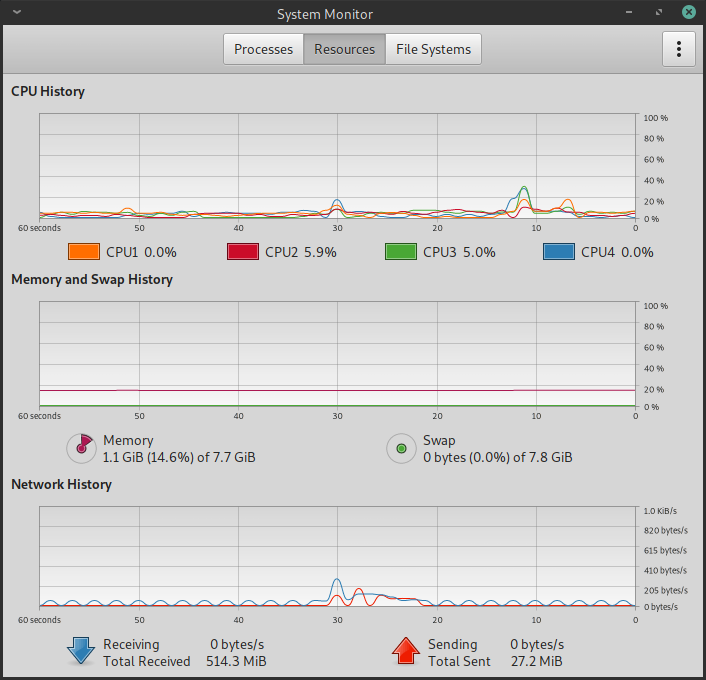Select the Resources tab
Screen dimensions: 706x680
tap(344, 49)
